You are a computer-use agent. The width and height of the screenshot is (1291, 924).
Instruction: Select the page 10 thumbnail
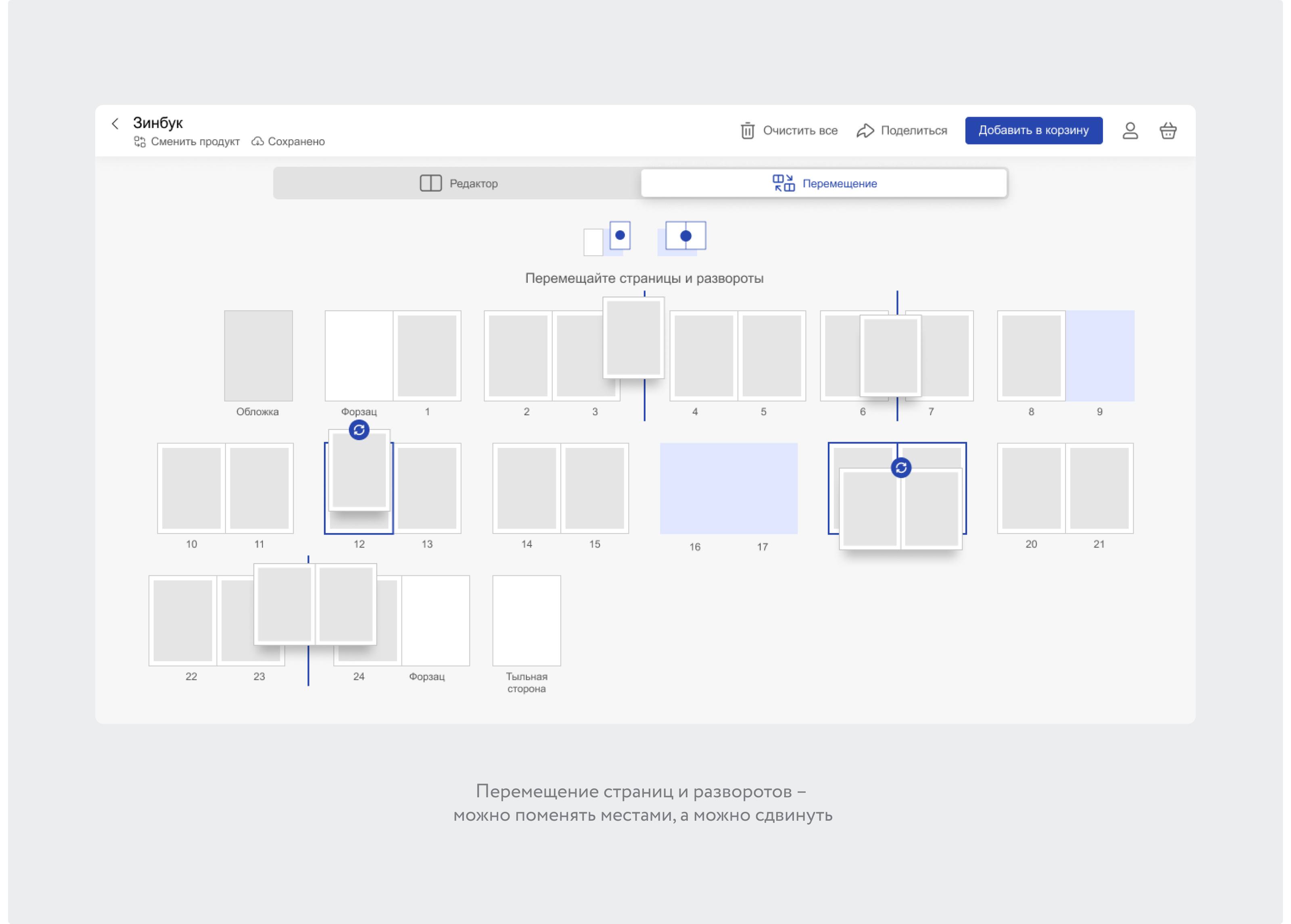(191, 488)
